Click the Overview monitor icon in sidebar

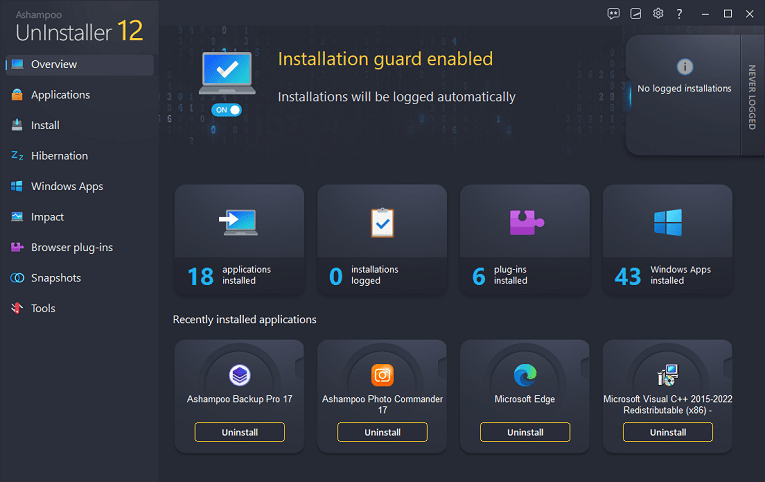(18, 64)
